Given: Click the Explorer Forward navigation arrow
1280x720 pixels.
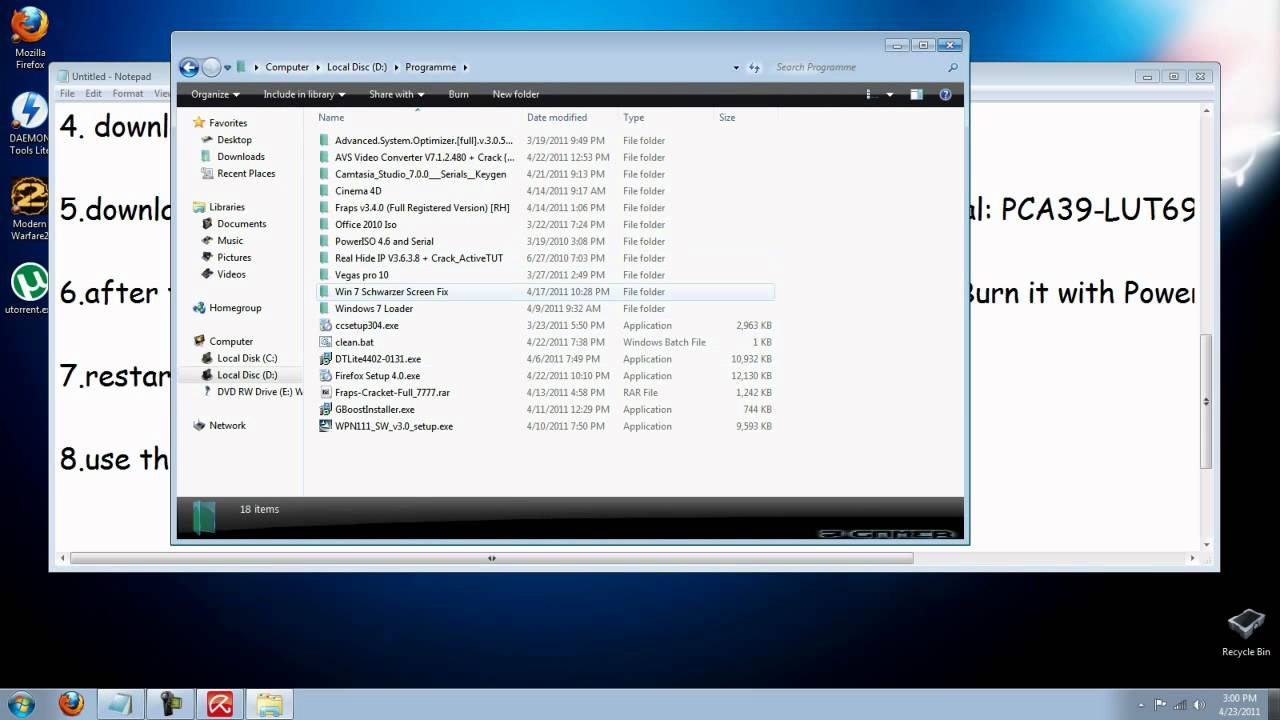Looking at the screenshot, I should coord(211,67).
